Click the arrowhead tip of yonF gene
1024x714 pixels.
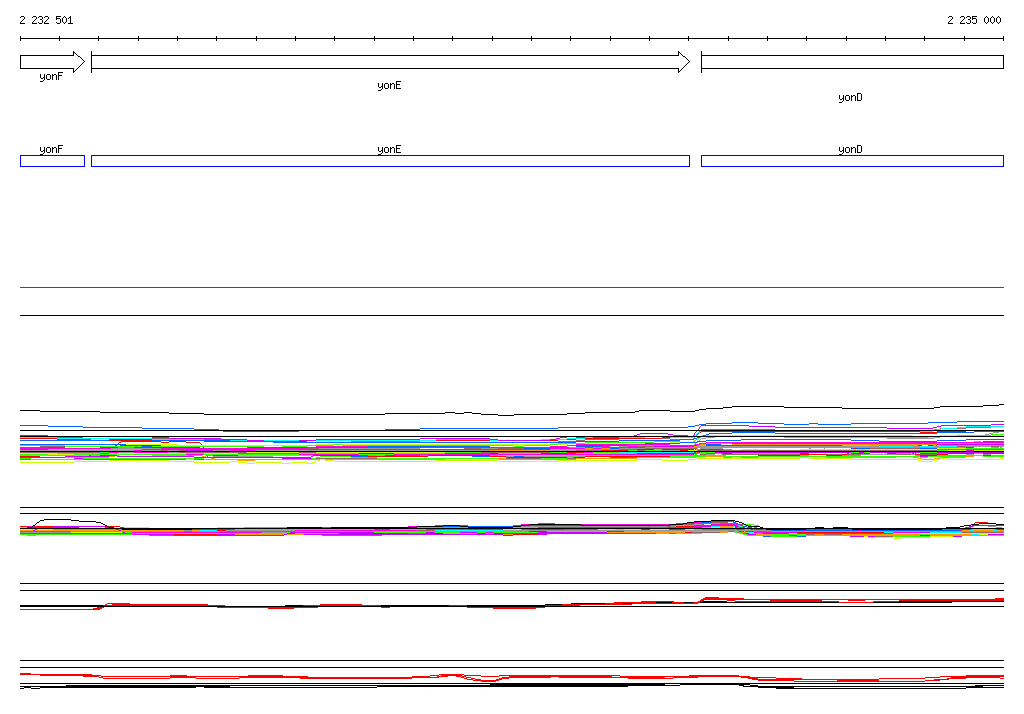click(82, 62)
